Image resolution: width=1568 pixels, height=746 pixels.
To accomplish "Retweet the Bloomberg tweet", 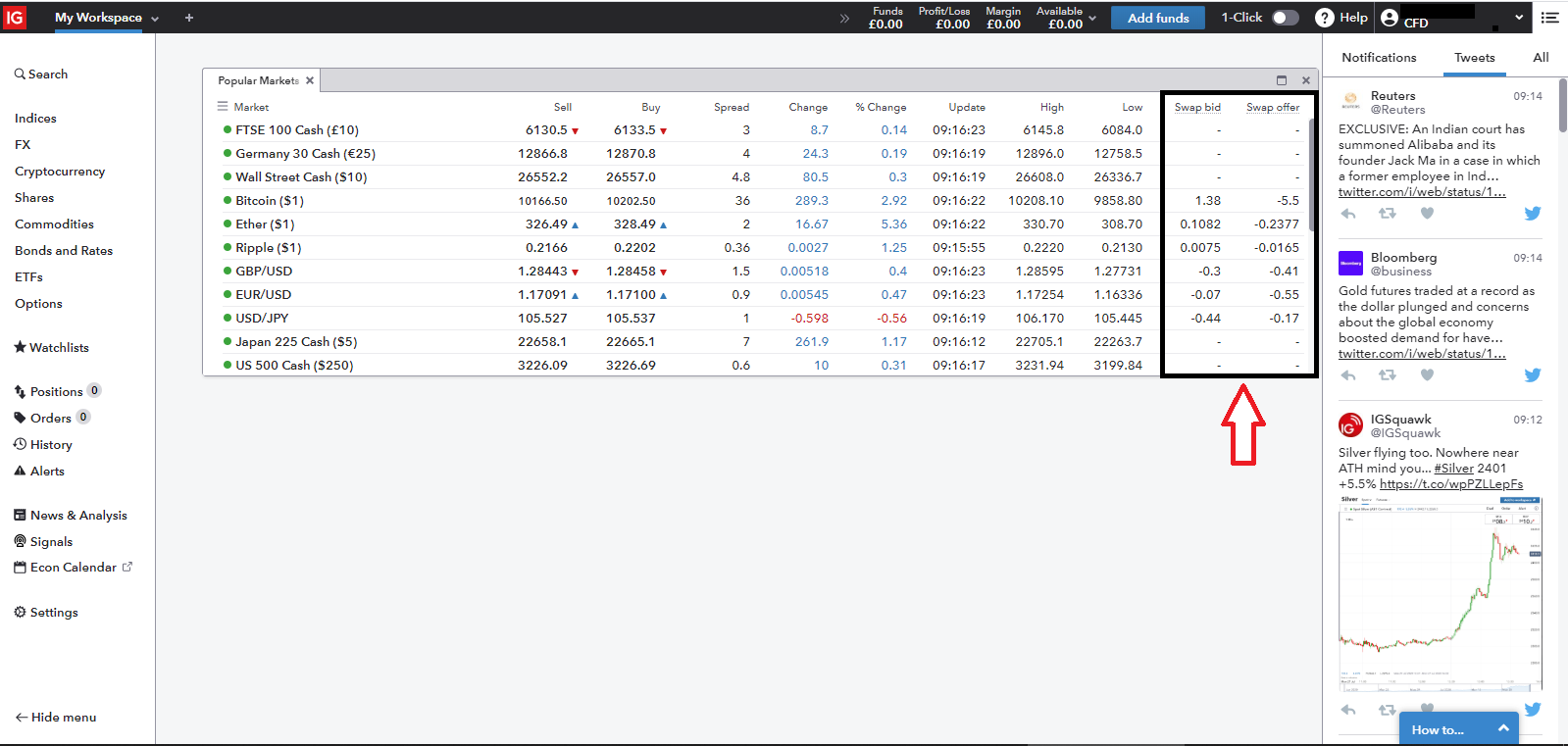I will [x=1387, y=375].
